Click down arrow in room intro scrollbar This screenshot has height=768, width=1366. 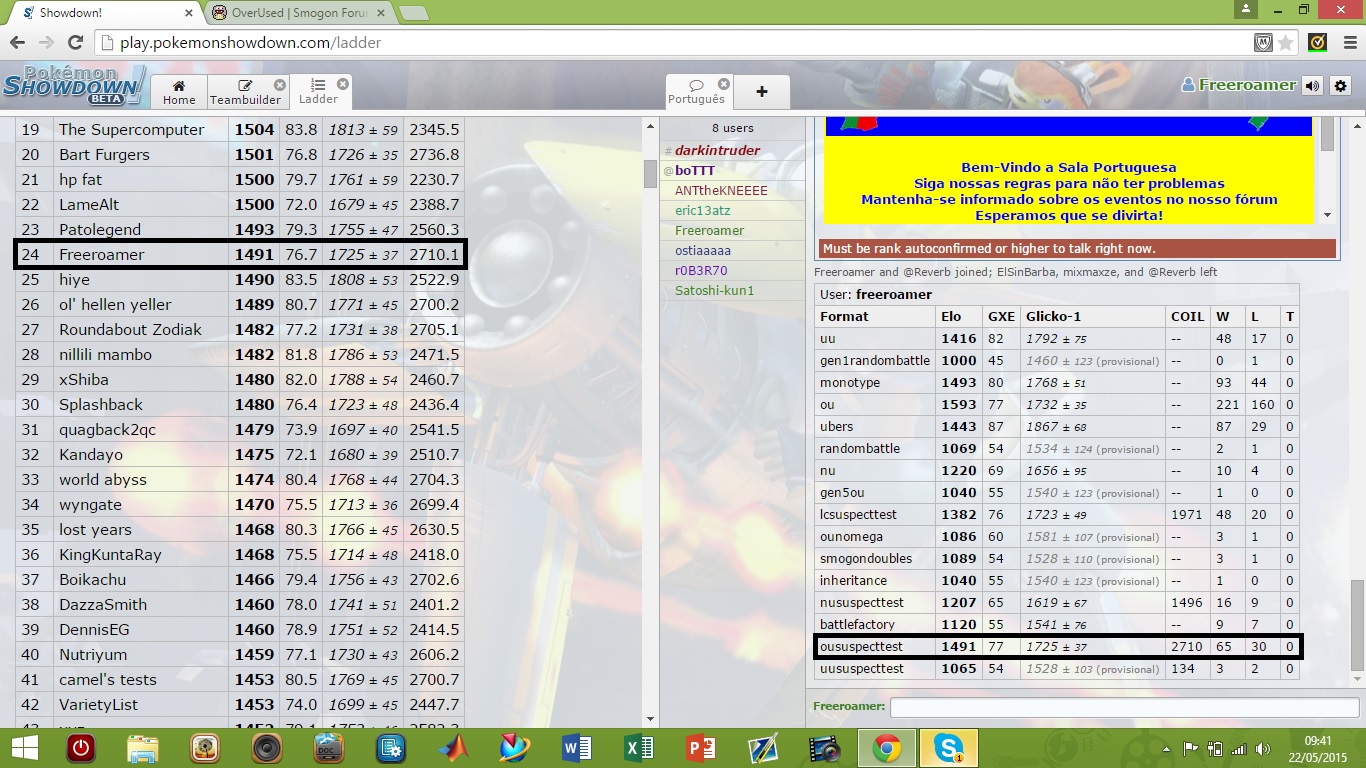(x=1327, y=215)
